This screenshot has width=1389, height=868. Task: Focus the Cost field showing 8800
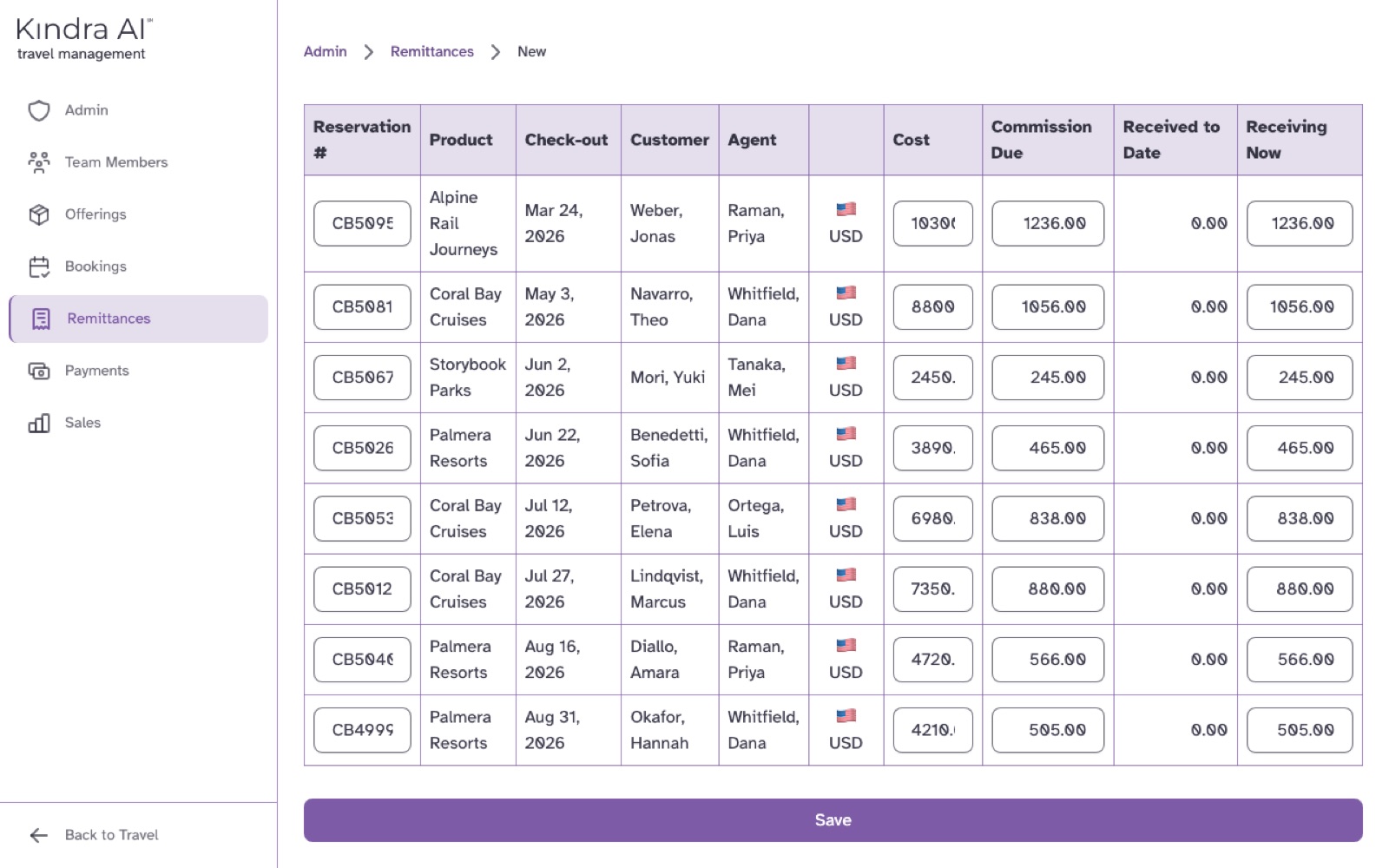pos(932,307)
